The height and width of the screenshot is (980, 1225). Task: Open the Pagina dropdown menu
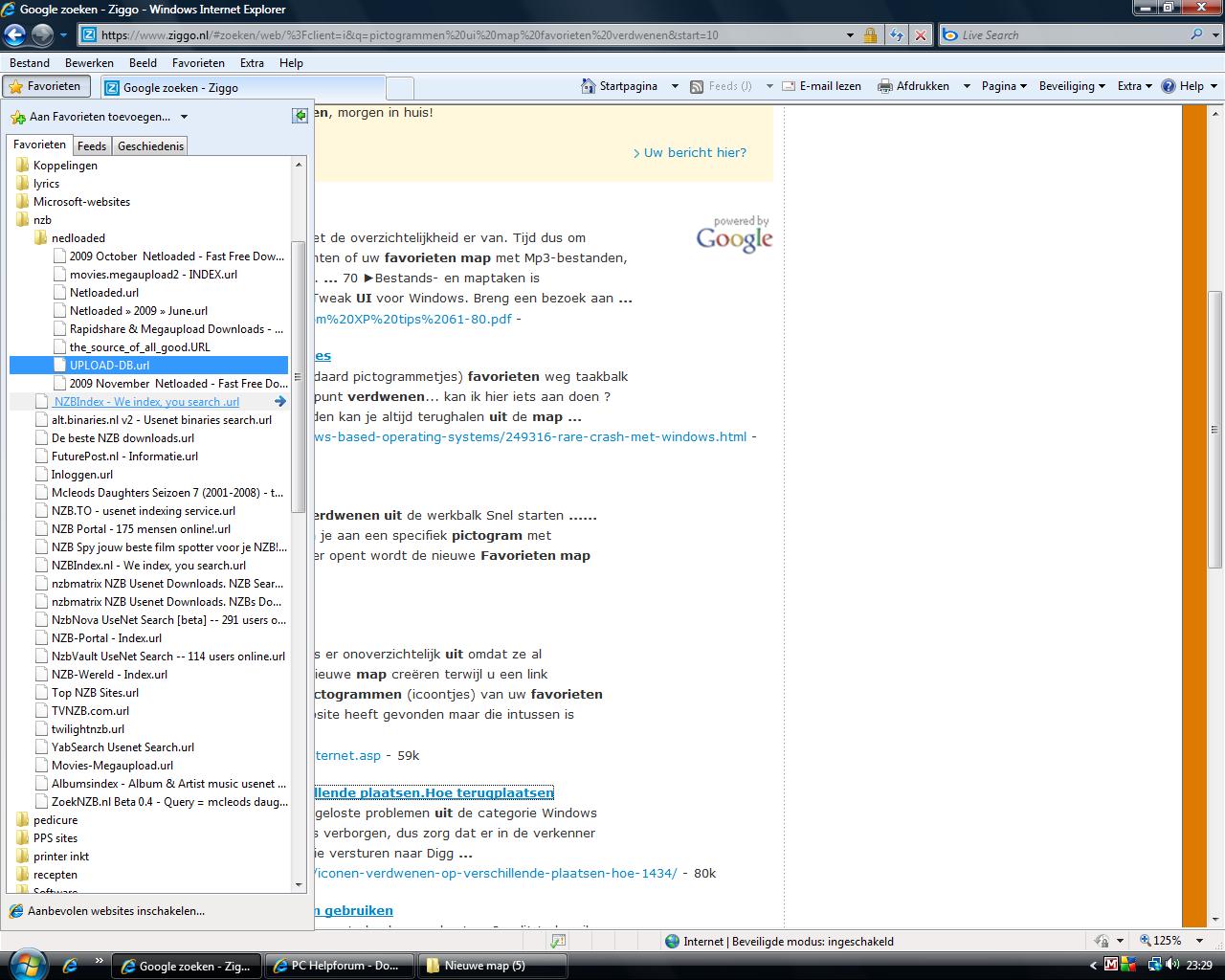[x=1003, y=86]
